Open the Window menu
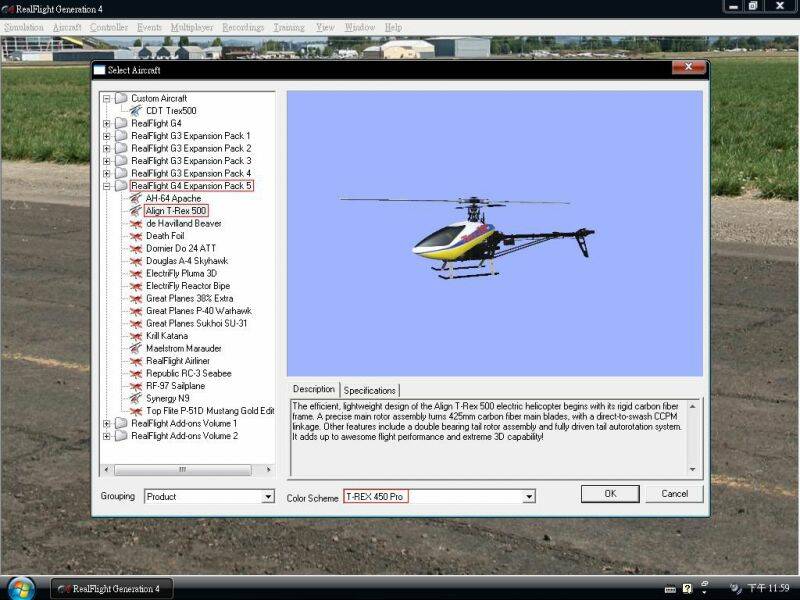This screenshot has height=600, width=800. (x=360, y=28)
